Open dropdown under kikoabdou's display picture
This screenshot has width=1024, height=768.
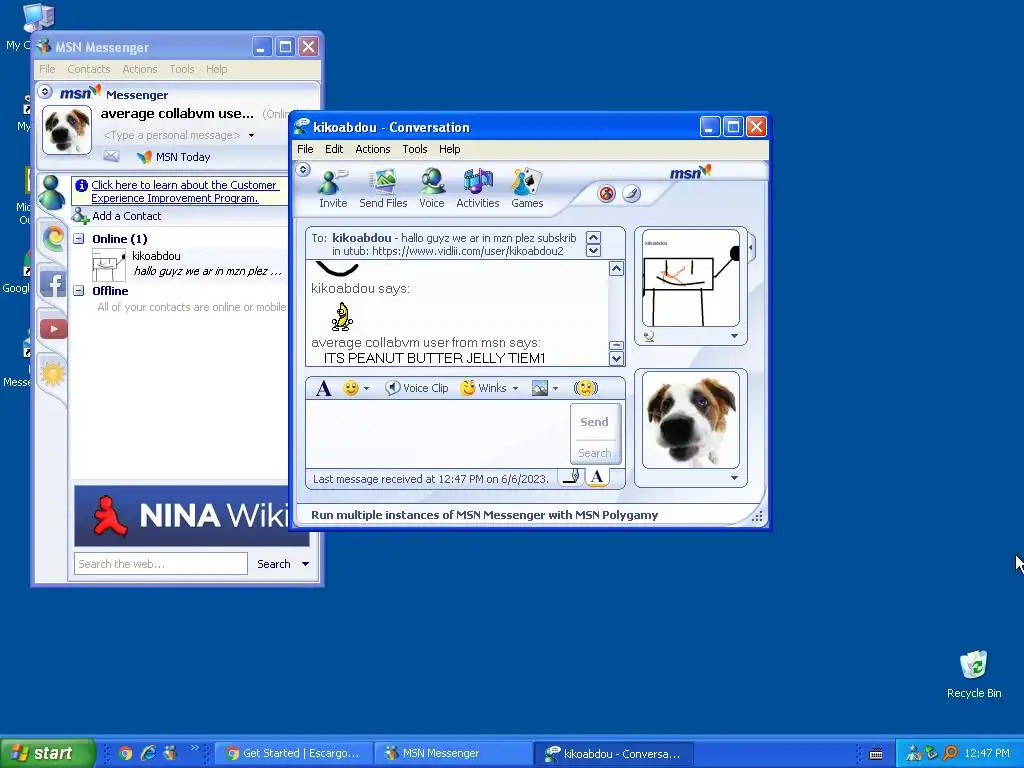tap(735, 336)
